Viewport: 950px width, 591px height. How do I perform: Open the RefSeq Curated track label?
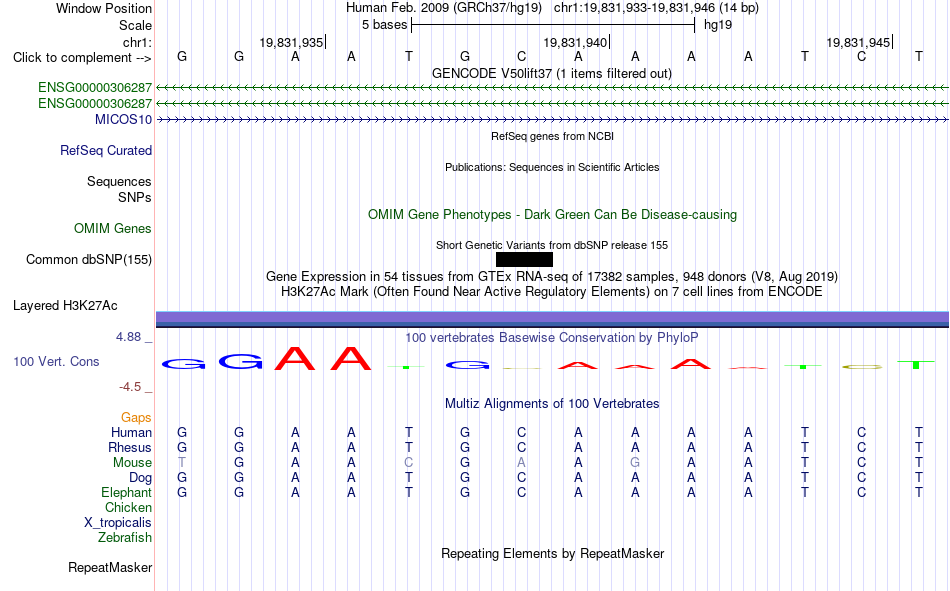[106, 150]
